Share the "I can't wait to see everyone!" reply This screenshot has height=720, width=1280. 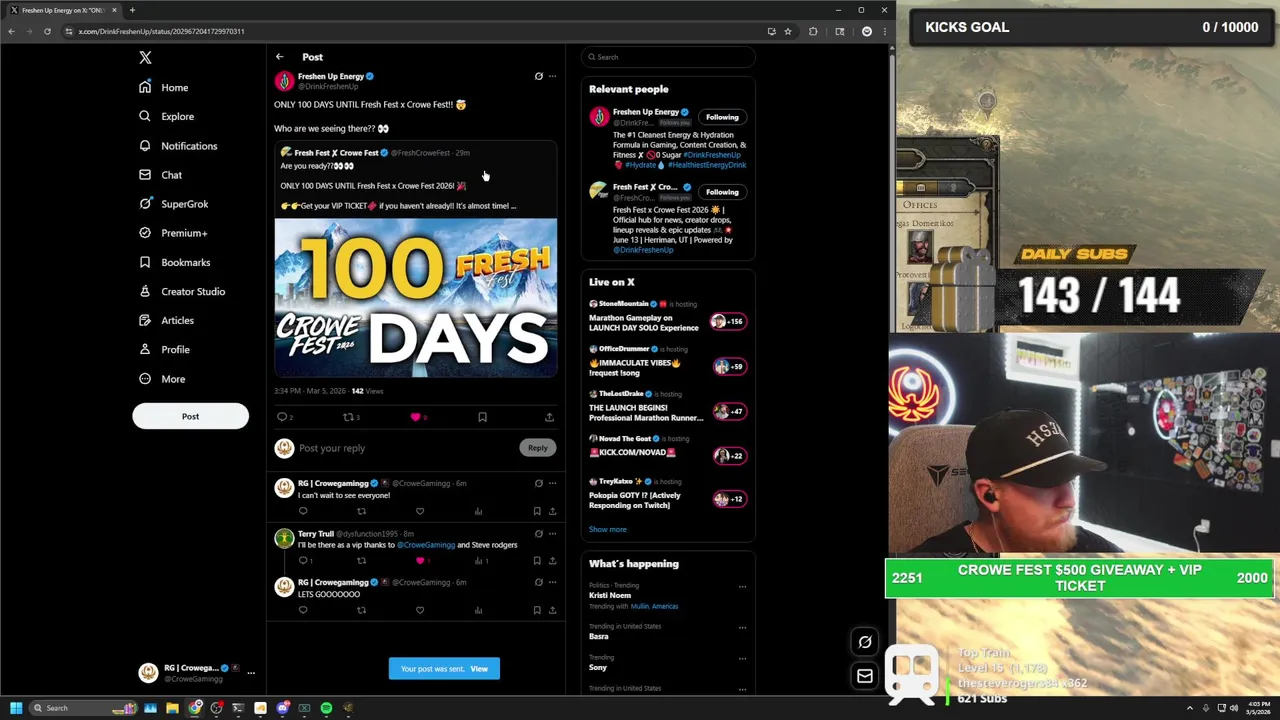tap(552, 511)
